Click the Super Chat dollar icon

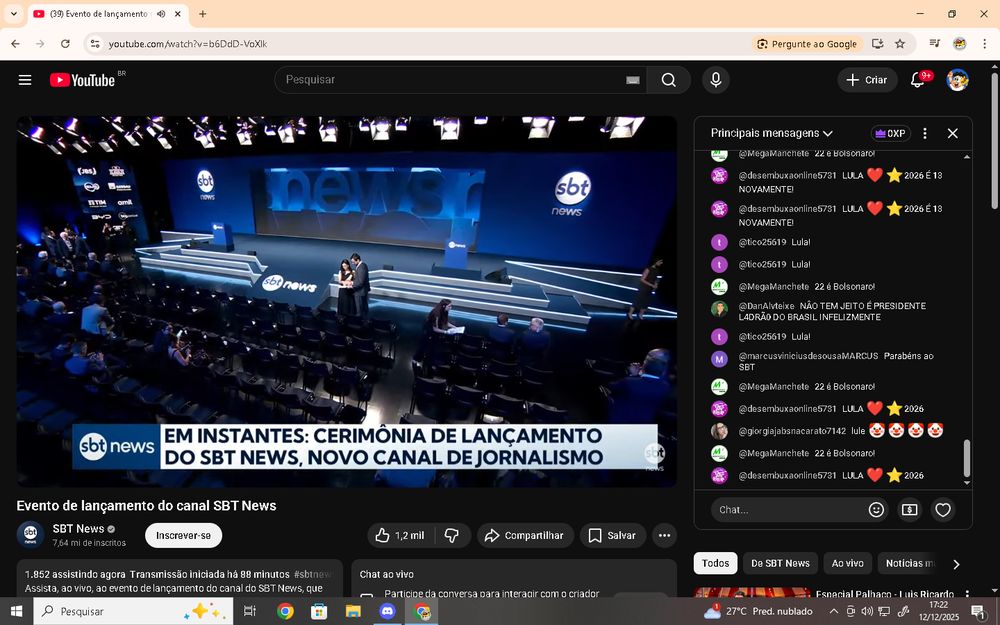909,509
